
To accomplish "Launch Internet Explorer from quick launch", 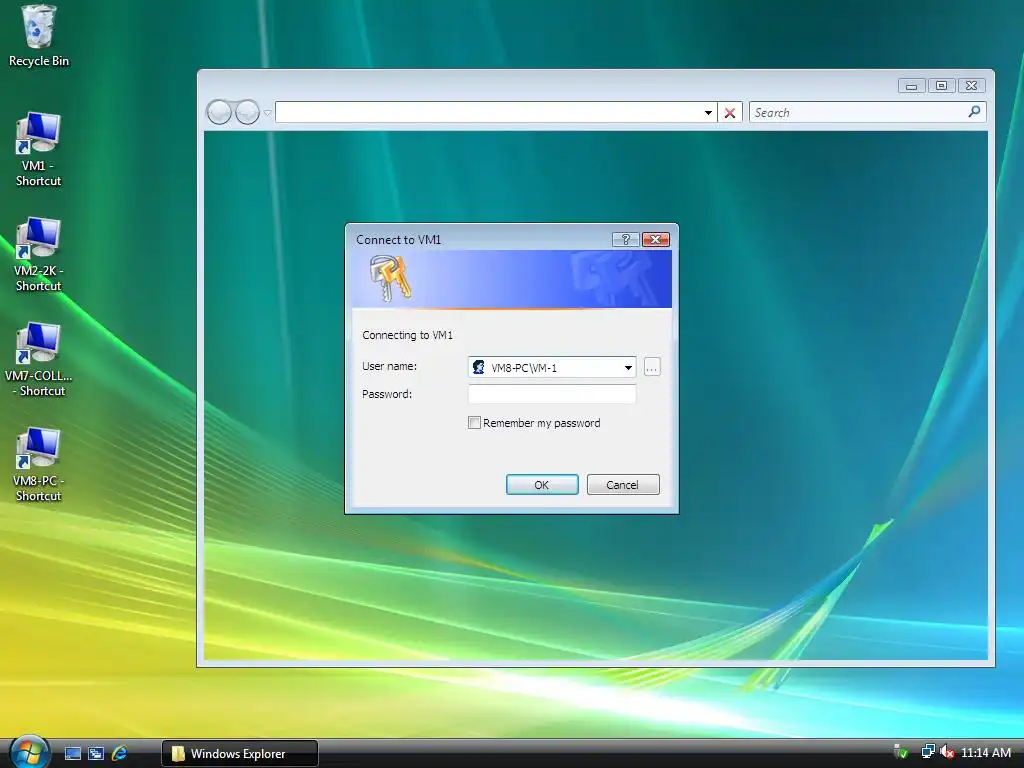I will pyautogui.click(x=120, y=754).
